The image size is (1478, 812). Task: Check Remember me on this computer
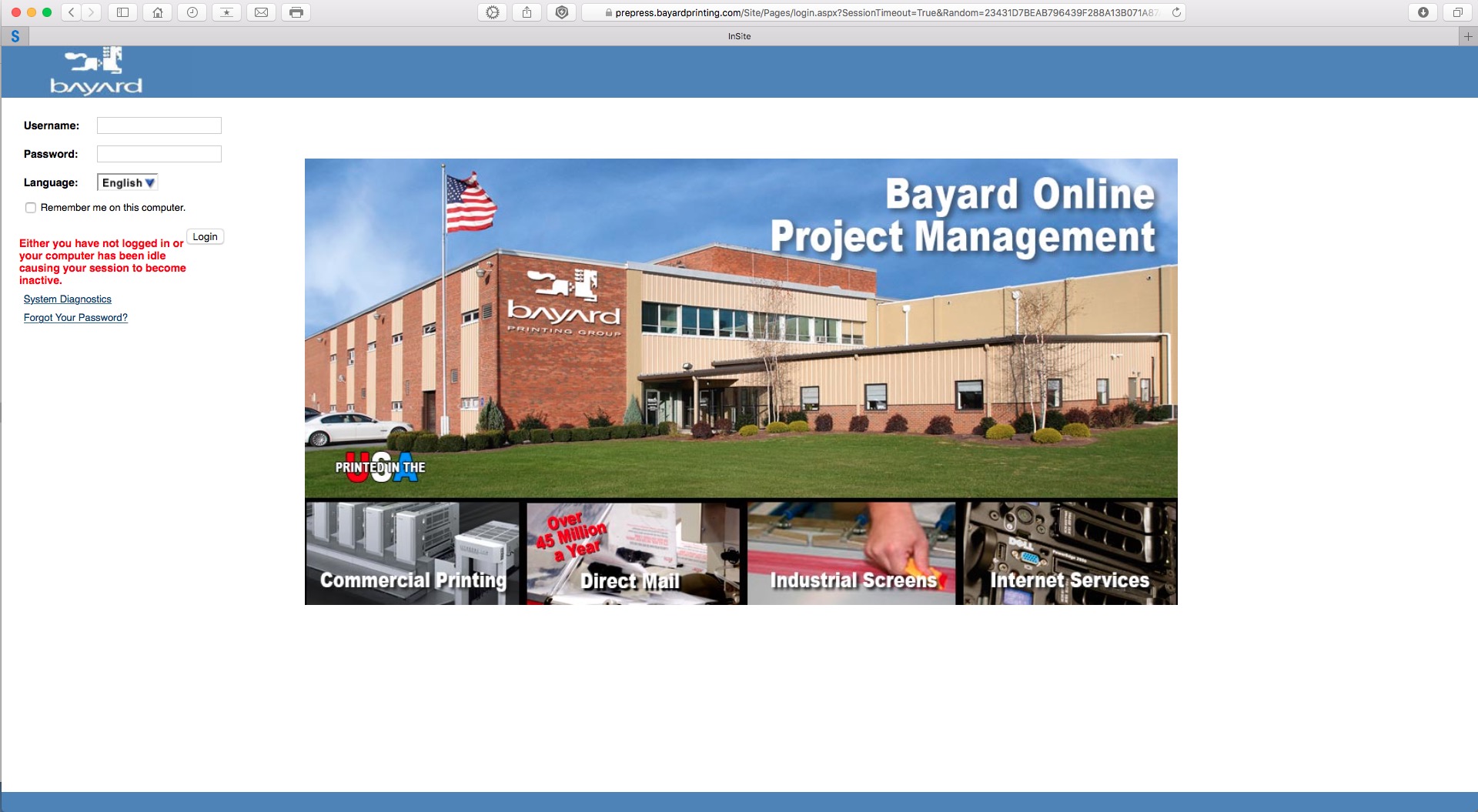[x=31, y=208]
